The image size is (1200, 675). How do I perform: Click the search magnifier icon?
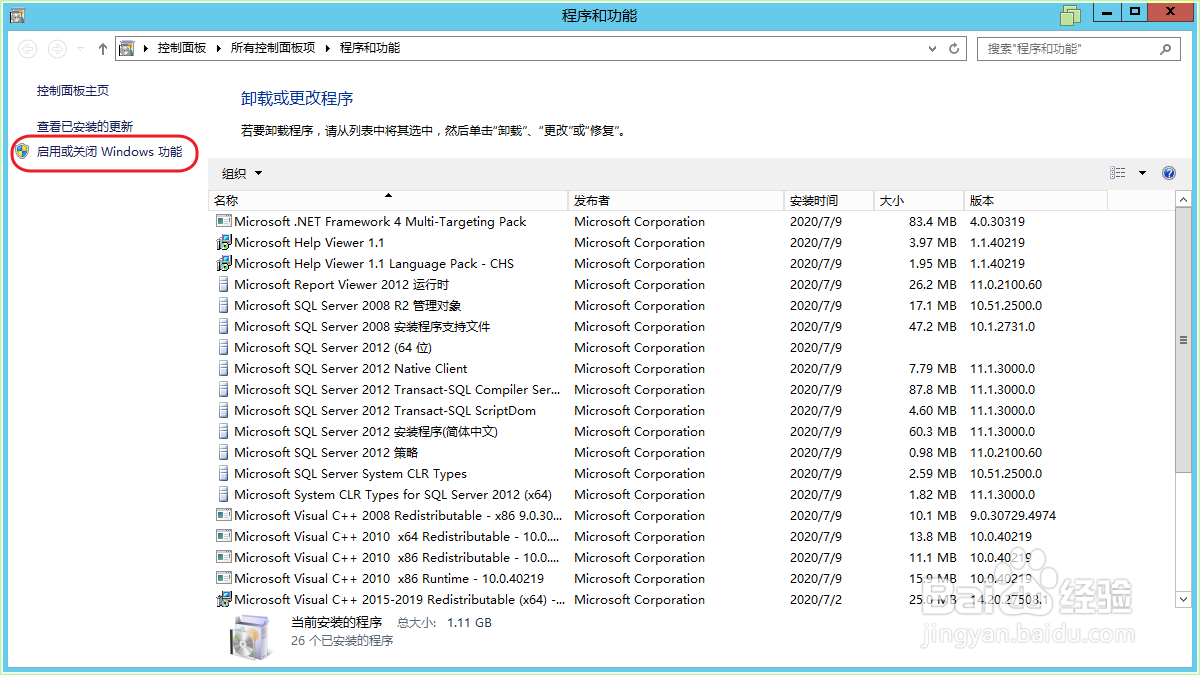(1166, 48)
